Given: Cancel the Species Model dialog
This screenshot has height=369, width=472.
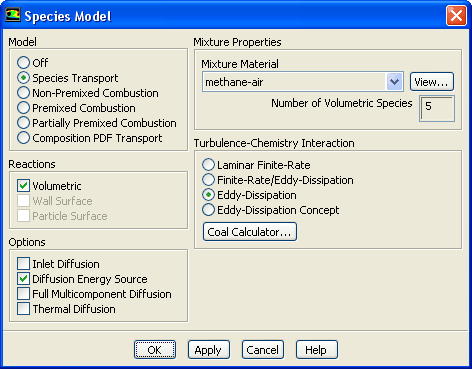Looking at the screenshot, I should coord(263,350).
